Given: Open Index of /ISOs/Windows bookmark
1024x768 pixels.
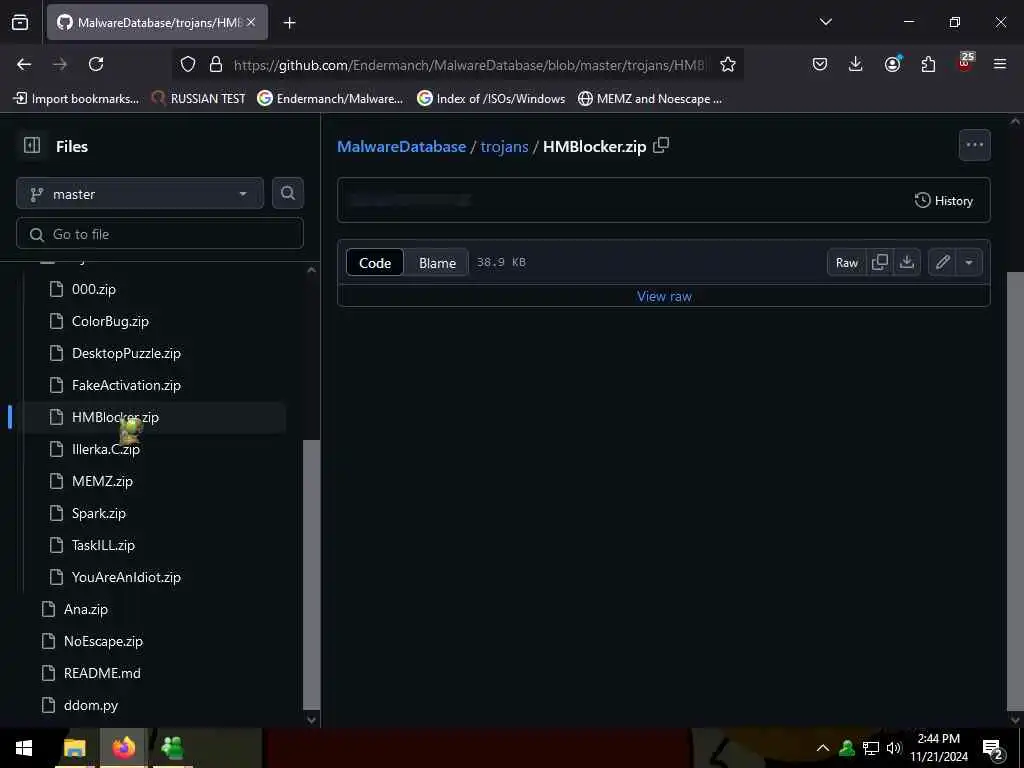Looking at the screenshot, I should tap(491, 99).
